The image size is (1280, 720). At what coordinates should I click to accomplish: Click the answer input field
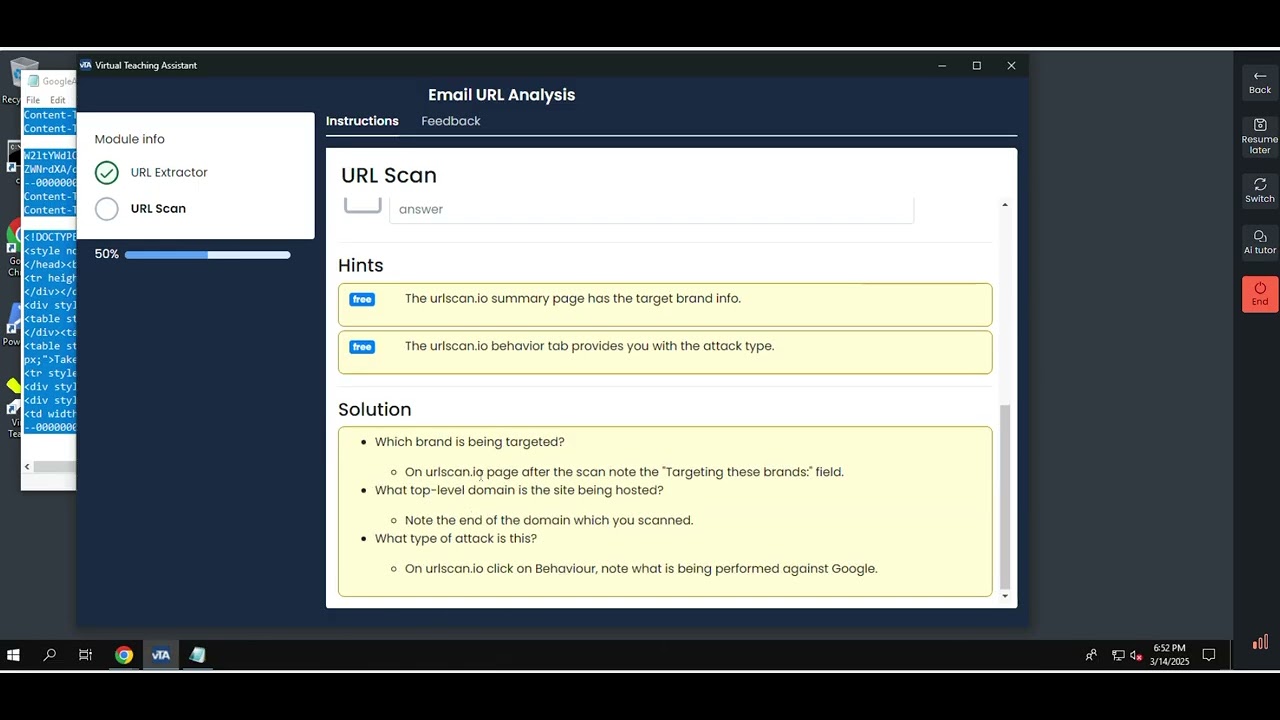pyautogui.click(x=651, y=209)
